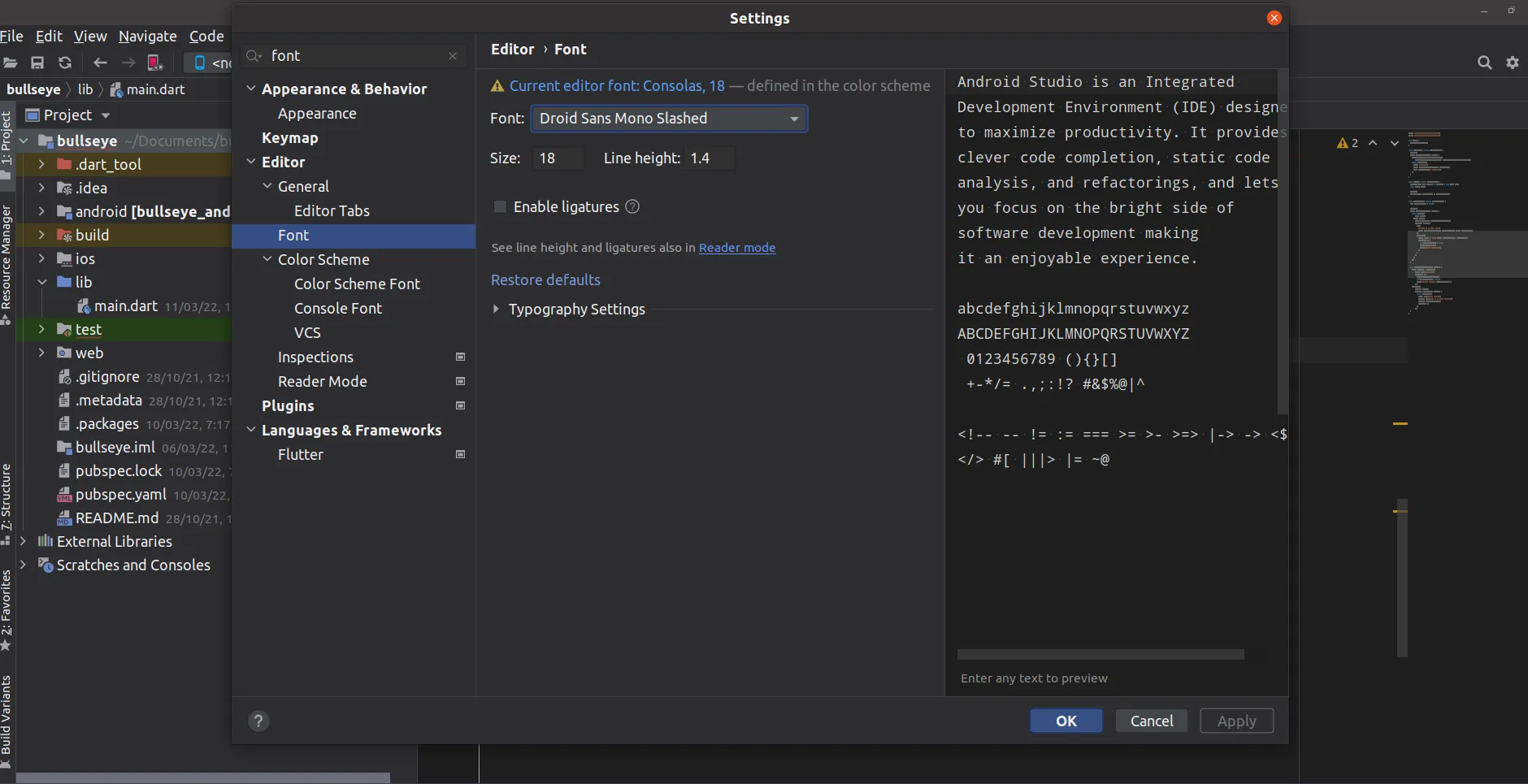This screenshot has width=1528, height=784.
Task: Click the Save All floppy disk icon
Action: pos(37,63)
